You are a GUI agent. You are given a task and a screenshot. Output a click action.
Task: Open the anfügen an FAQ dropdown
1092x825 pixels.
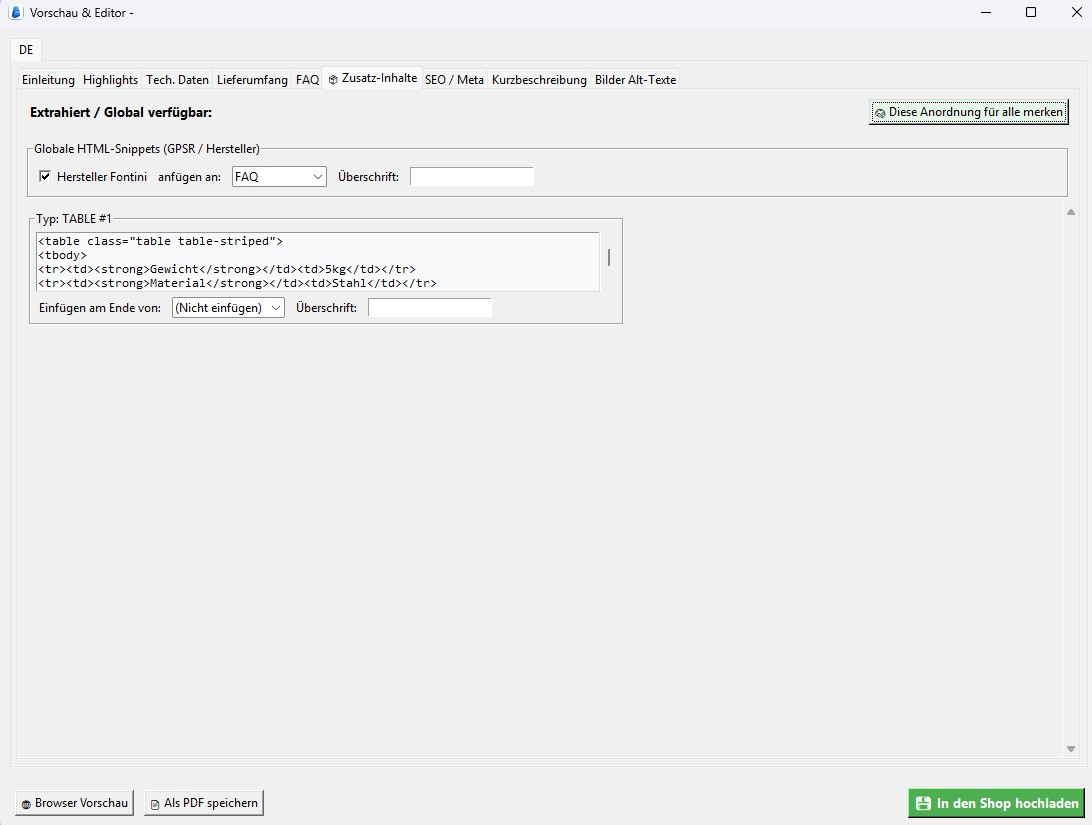[278, 176]
